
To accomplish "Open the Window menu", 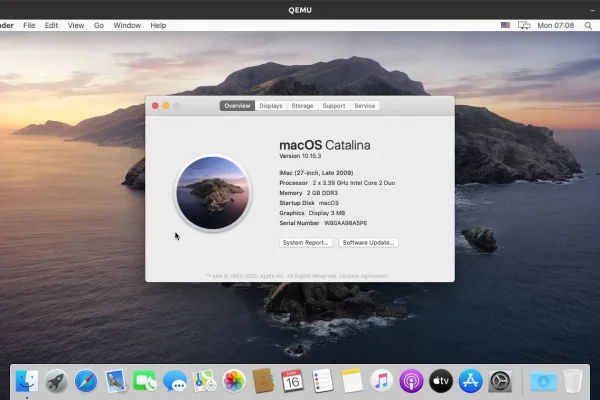I will [x=127, y=25].
